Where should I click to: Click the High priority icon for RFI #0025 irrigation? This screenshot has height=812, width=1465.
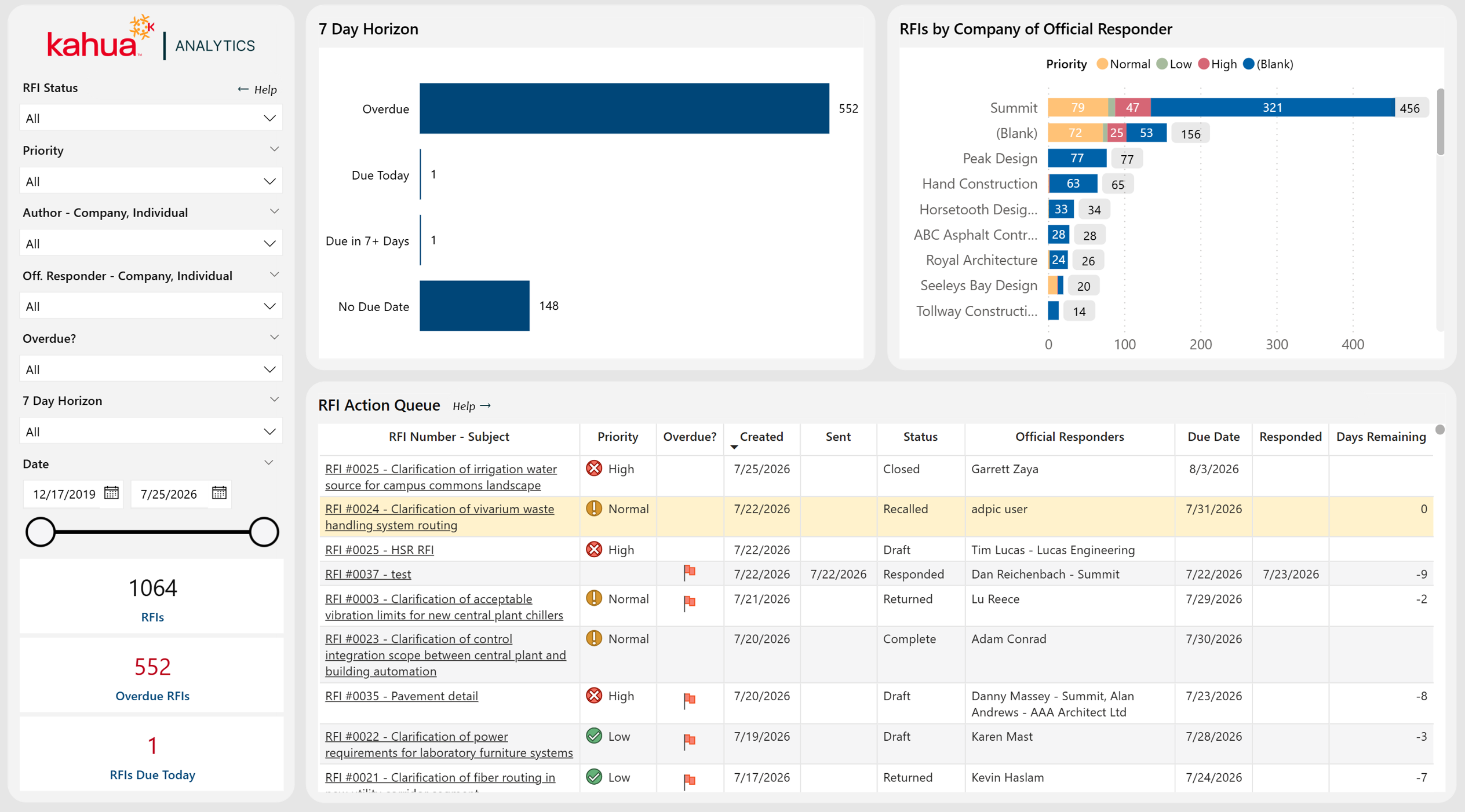click(x=594, y=468)
